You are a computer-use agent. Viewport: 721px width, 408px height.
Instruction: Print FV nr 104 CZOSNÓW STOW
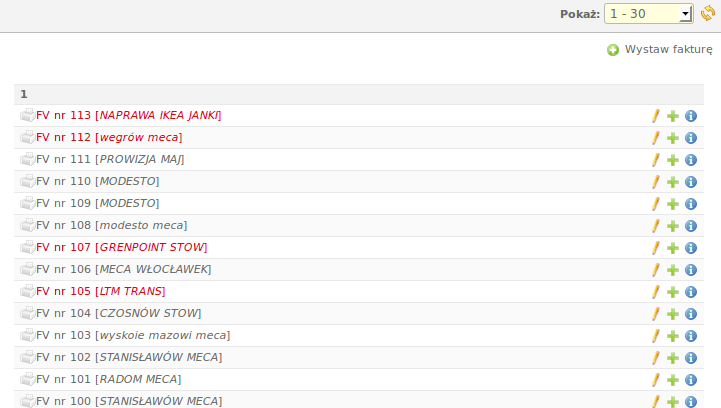pos(28,313)
